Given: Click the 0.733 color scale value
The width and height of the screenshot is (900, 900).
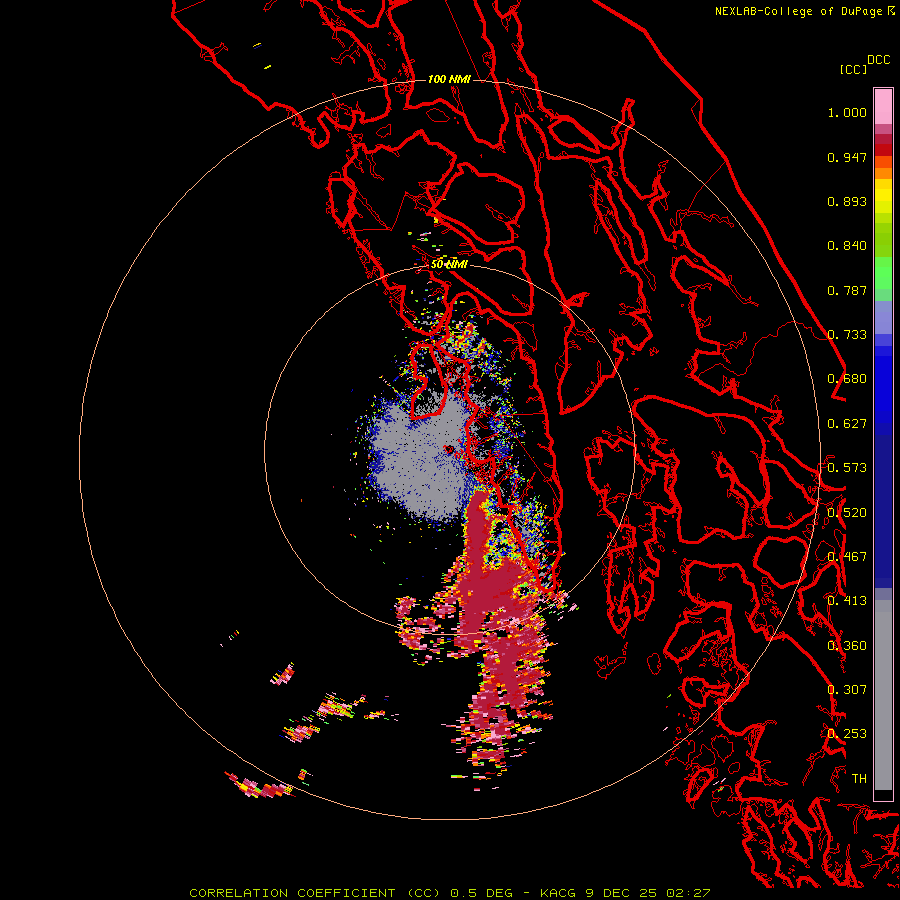Looking at the screenshot, I should tap(847, 335).
